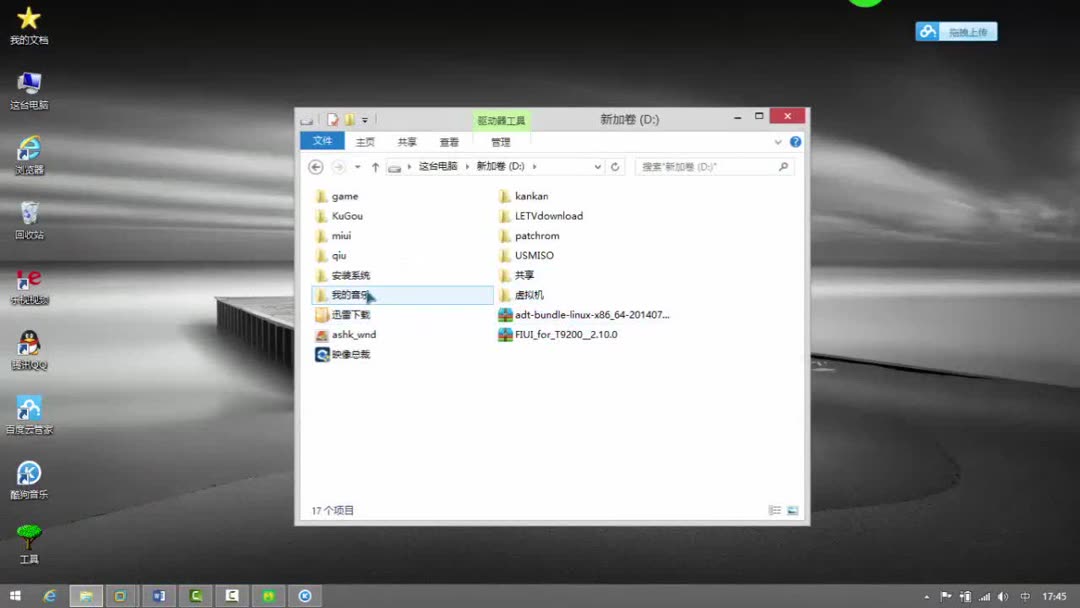Open the 管理 drive tools tab
Viewport: 1080px width, 608px height.
click(500, 141)
